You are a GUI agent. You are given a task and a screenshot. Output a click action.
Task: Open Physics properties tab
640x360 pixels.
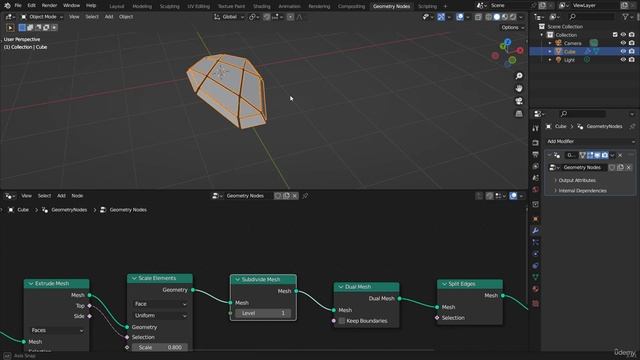point(536,254)
